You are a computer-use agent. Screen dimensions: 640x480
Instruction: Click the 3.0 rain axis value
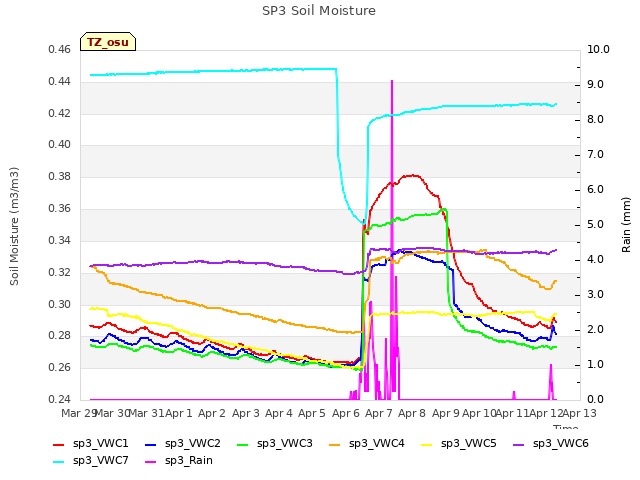pyautogui.click(x=596, y=295)
